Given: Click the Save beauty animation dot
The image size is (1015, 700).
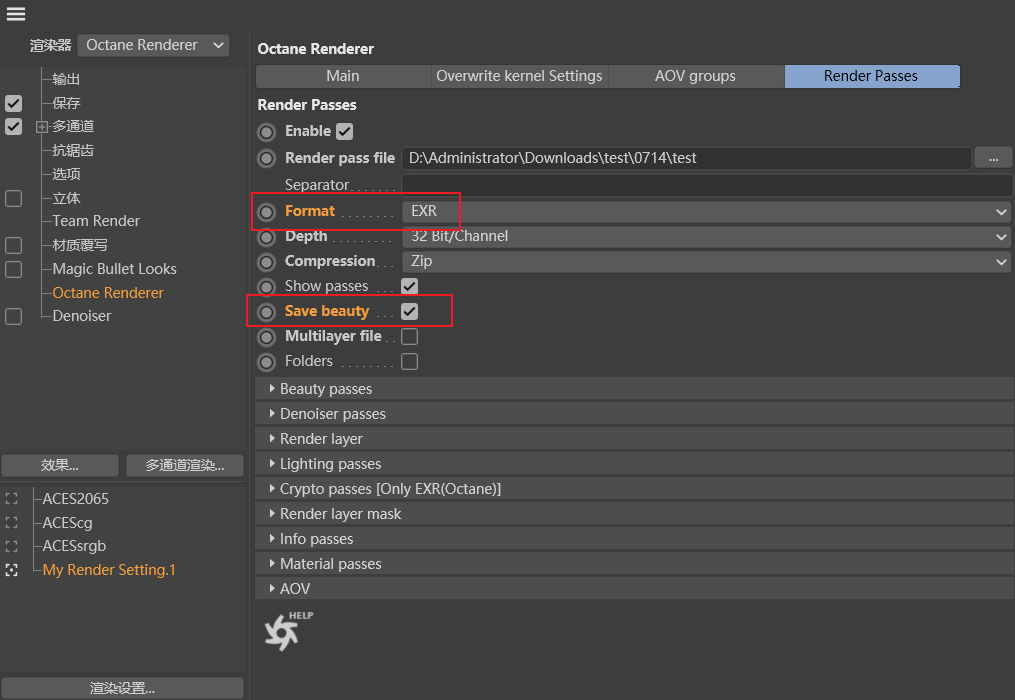Looking at the screenshot, I should [267, 312].
